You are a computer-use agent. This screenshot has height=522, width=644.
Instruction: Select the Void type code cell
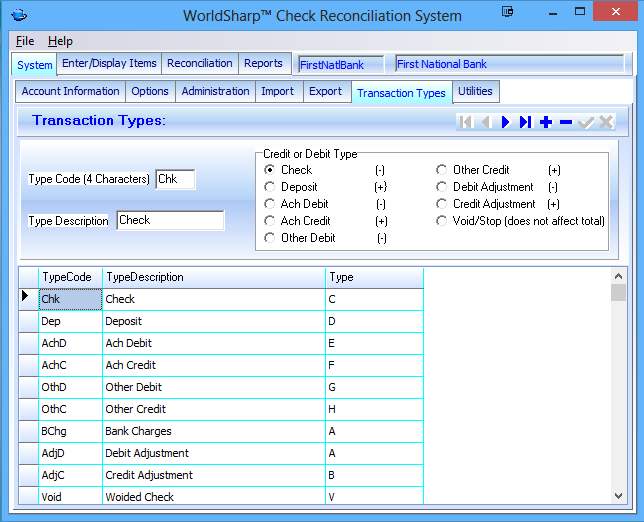[70, 496]
